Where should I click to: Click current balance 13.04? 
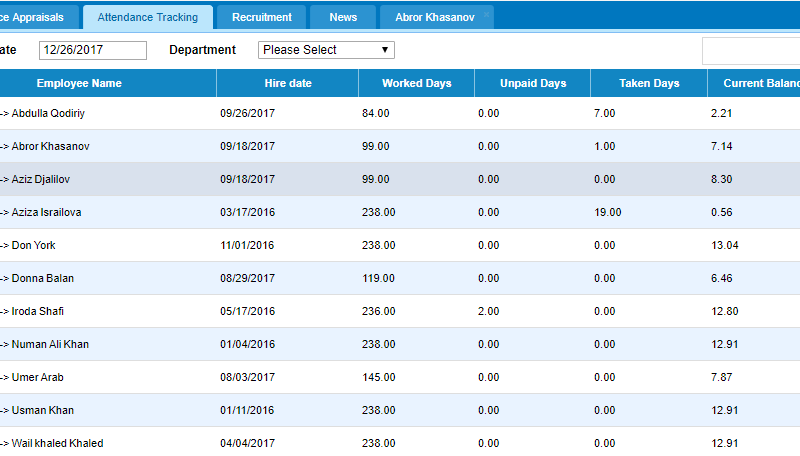click(724, 245)
